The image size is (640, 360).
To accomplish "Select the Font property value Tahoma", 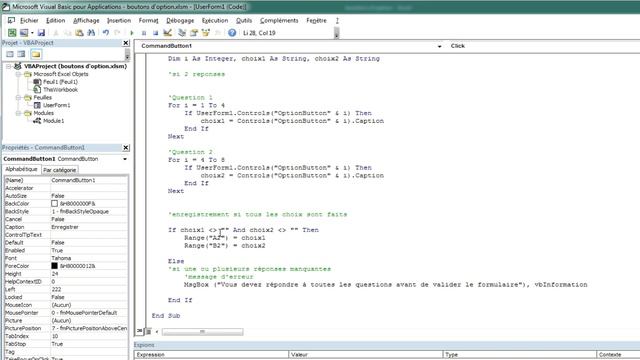I will [89, 258].
